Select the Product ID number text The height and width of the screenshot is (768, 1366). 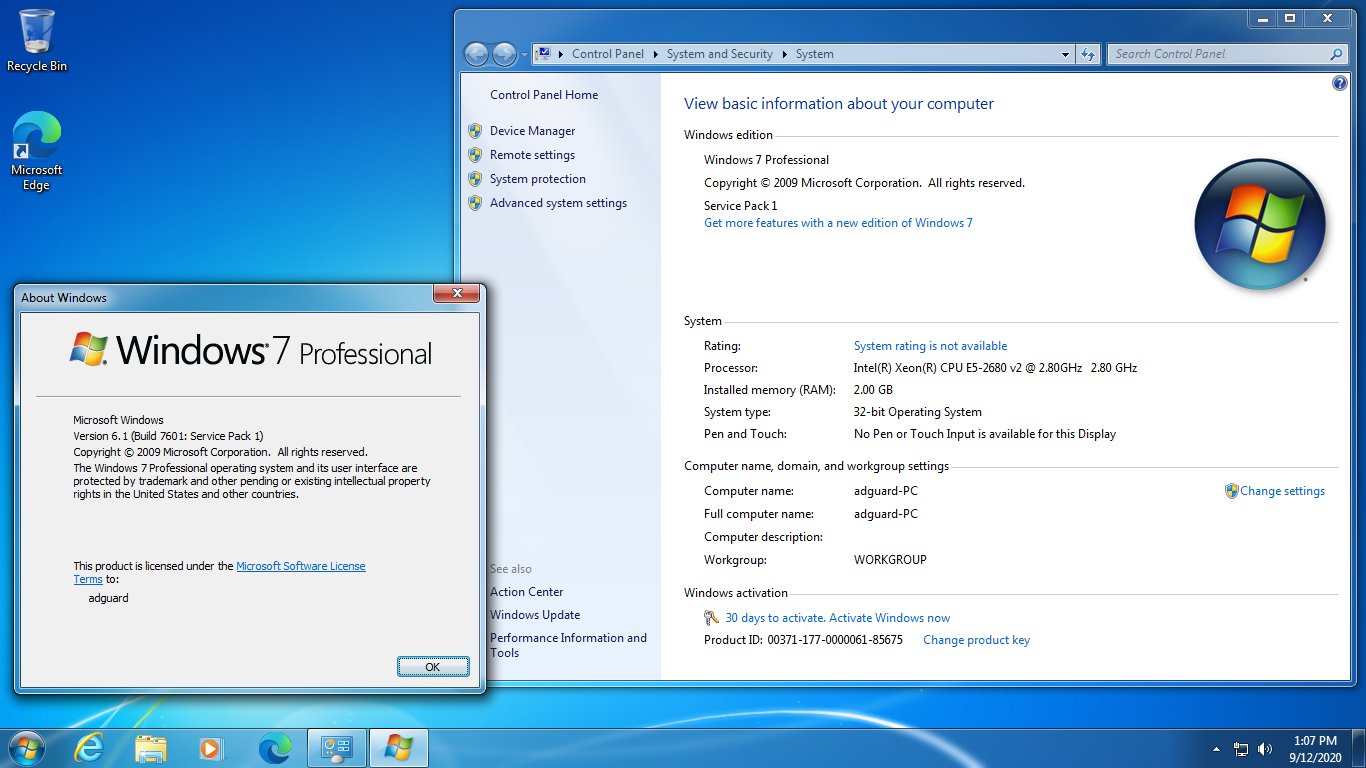click(x=835, y=640)
